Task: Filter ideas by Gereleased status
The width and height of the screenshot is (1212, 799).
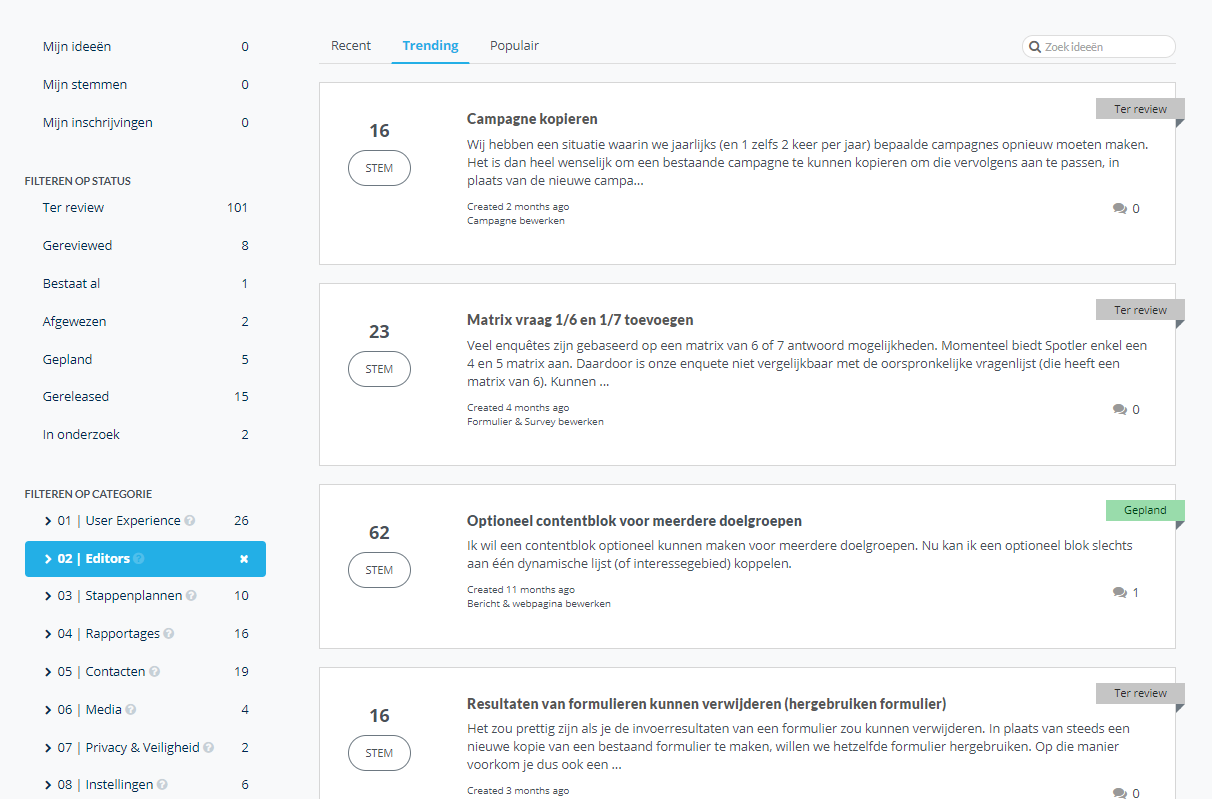Action: [x=76, y=397]
